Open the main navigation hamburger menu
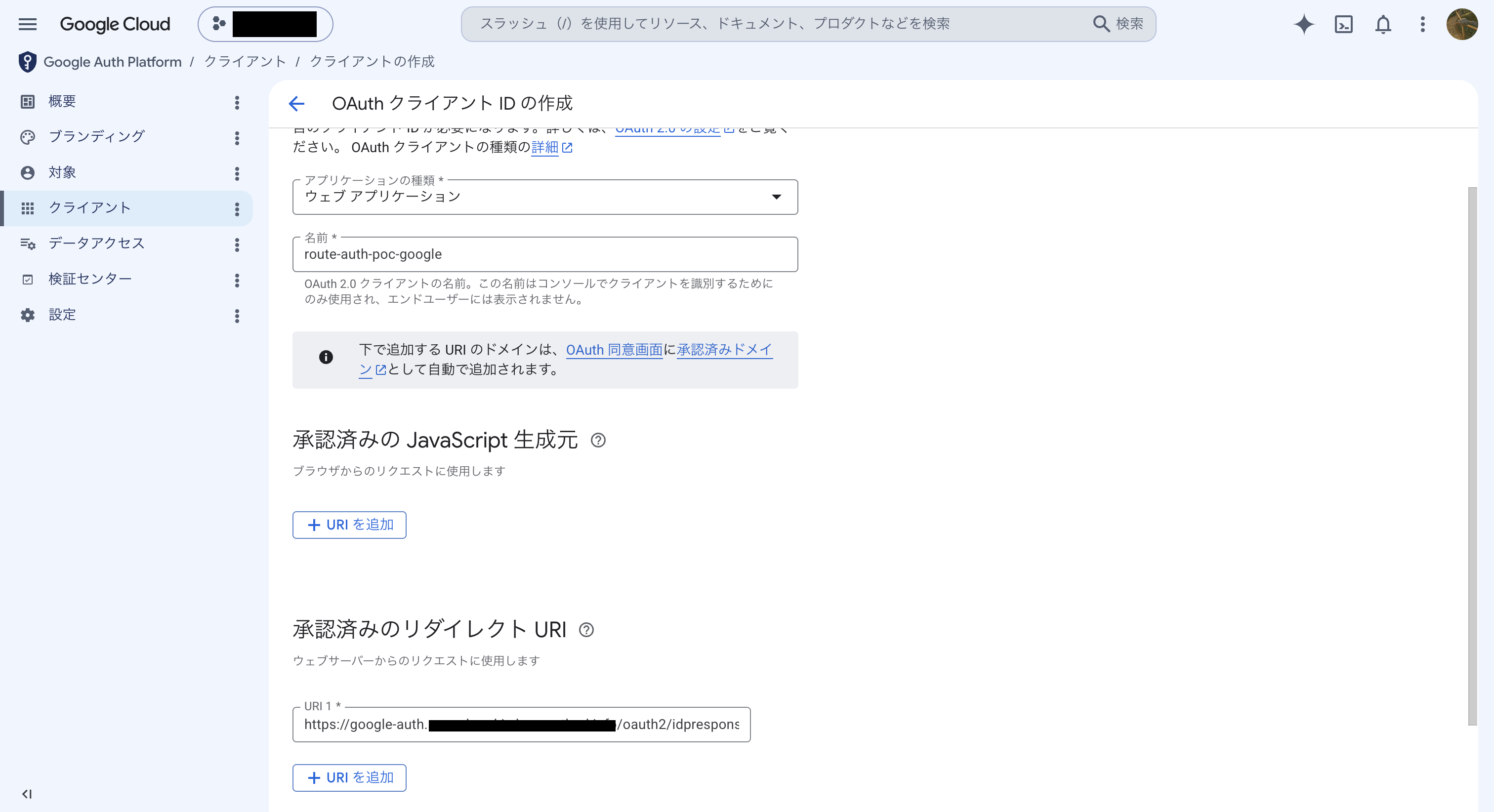 coord(27,24)
